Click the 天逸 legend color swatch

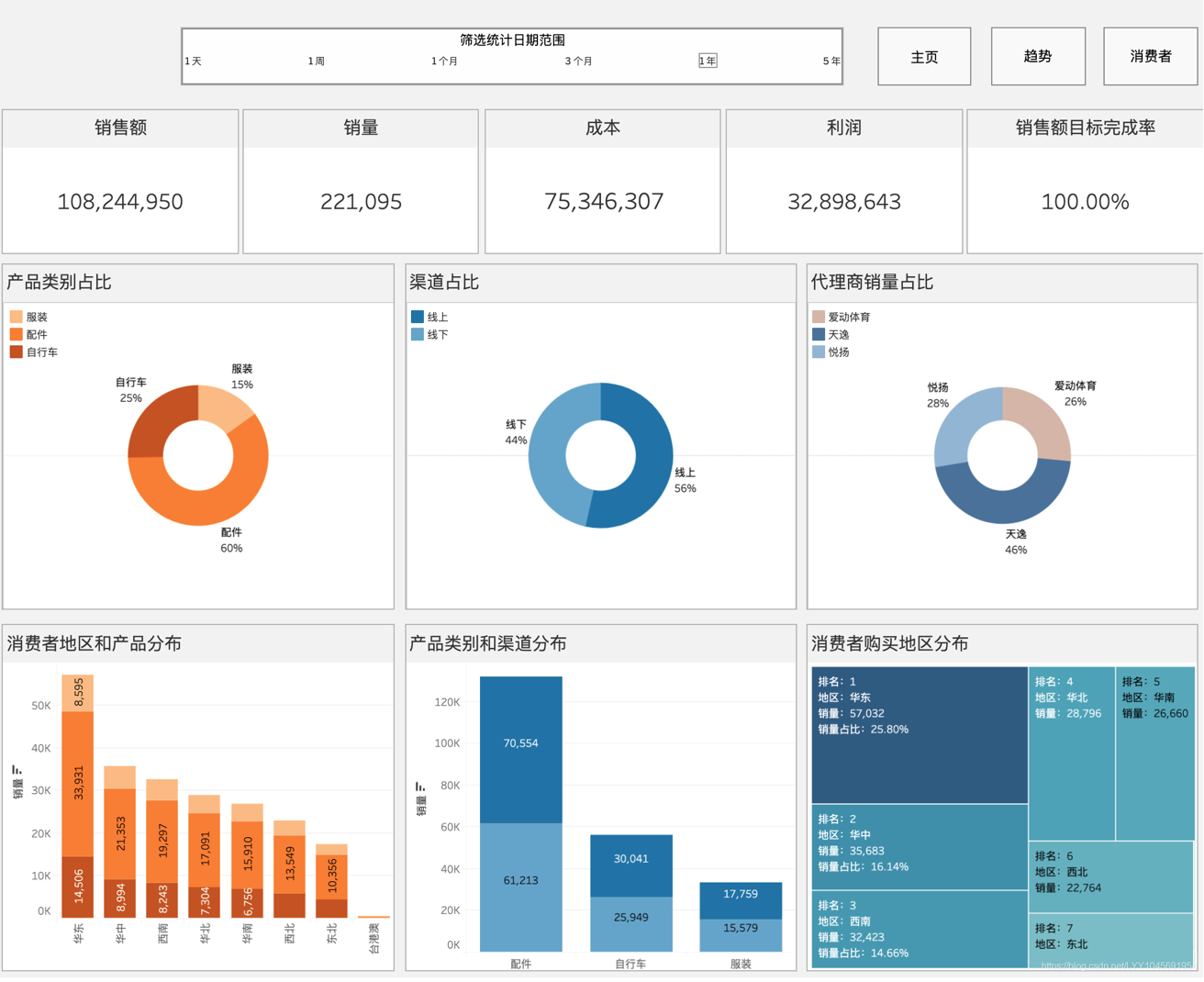(x=819, y=334)
